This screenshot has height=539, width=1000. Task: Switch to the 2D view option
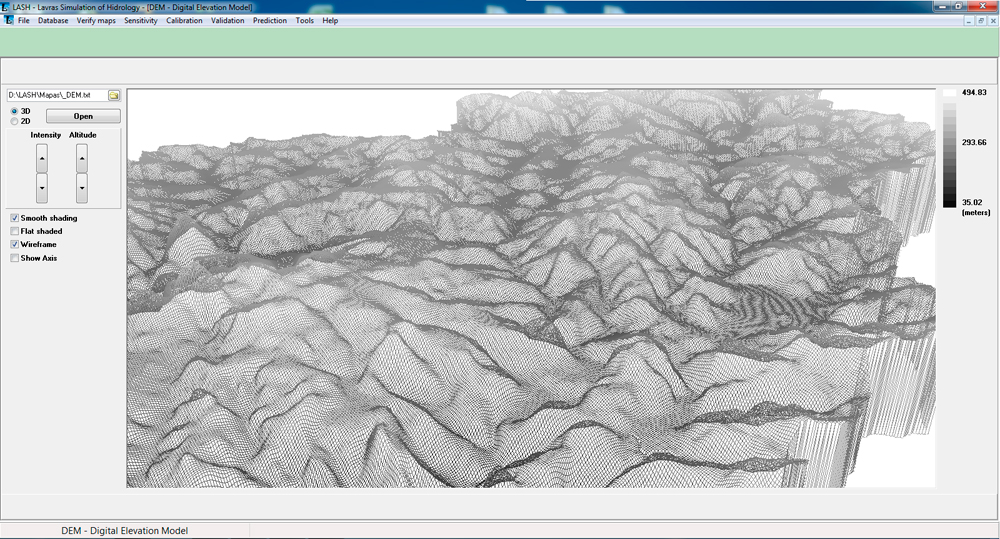(x=14, y=121)
